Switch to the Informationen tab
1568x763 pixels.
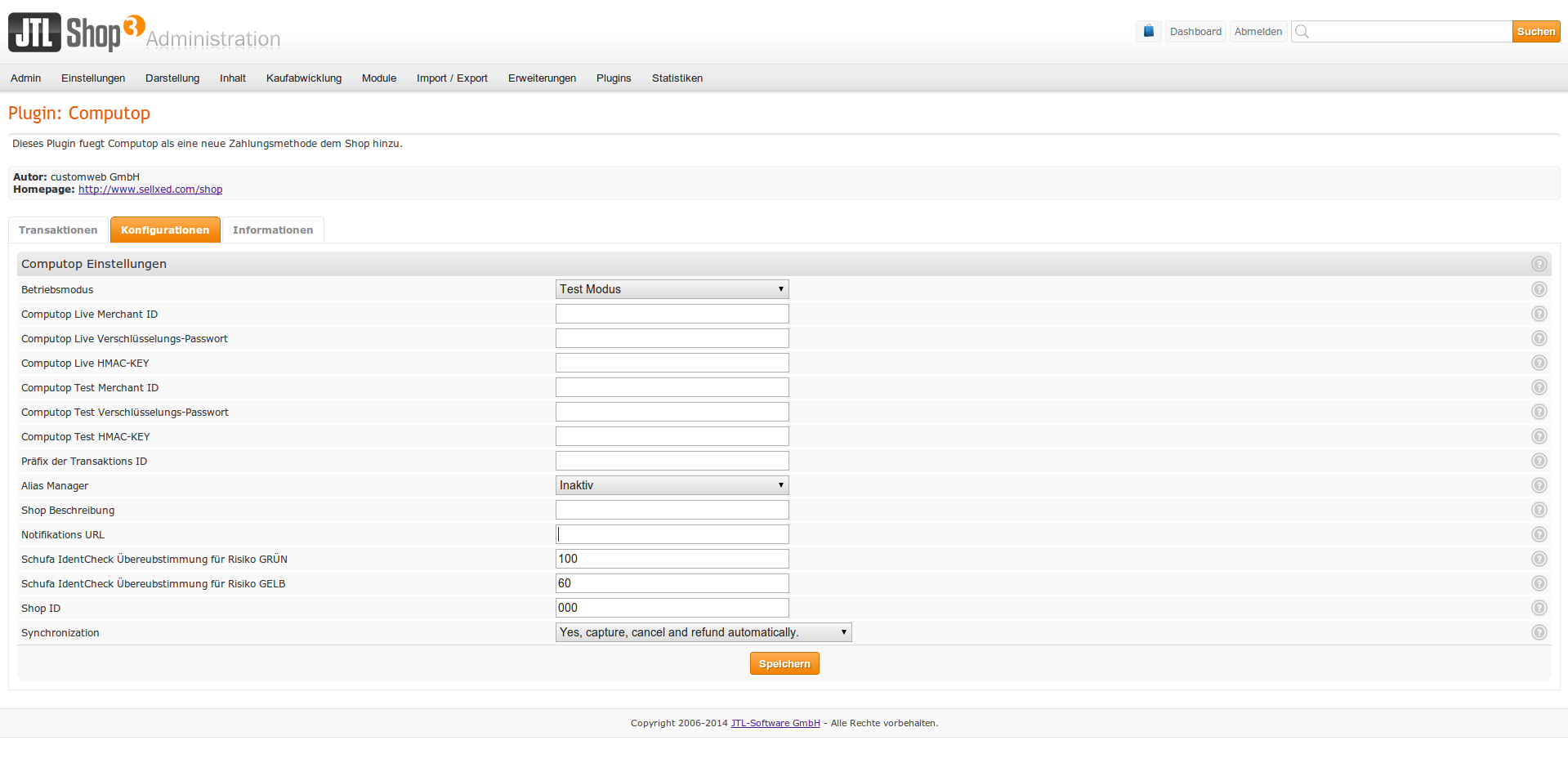[273, 230]
